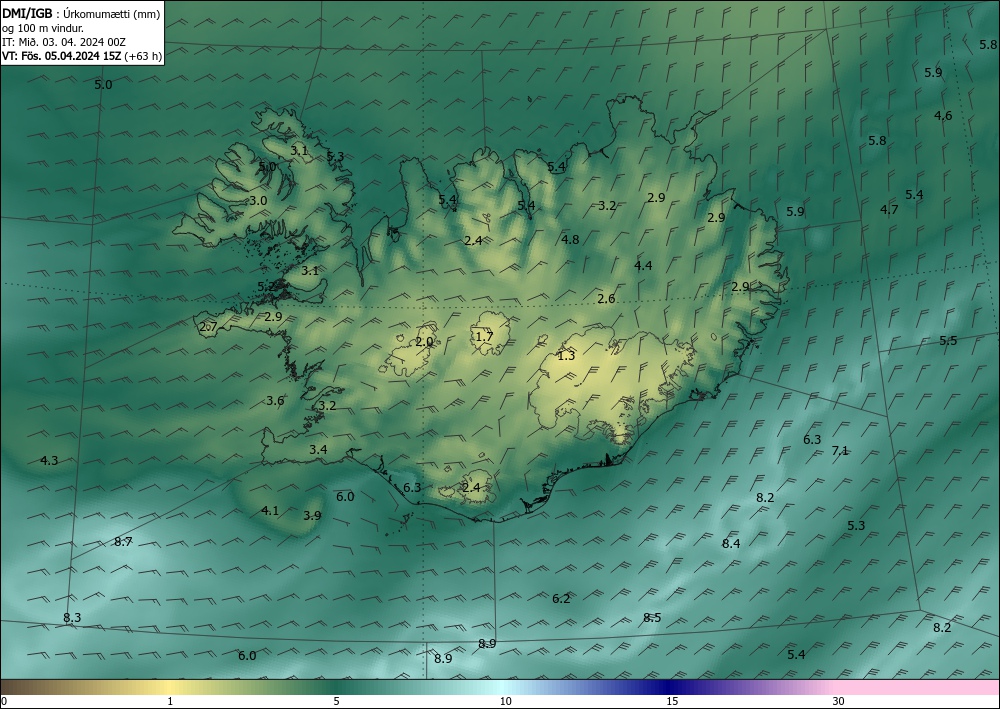1000x709 pixels.
Task: Click the 1.3 value on the large glacier
Action: [566, 356]
